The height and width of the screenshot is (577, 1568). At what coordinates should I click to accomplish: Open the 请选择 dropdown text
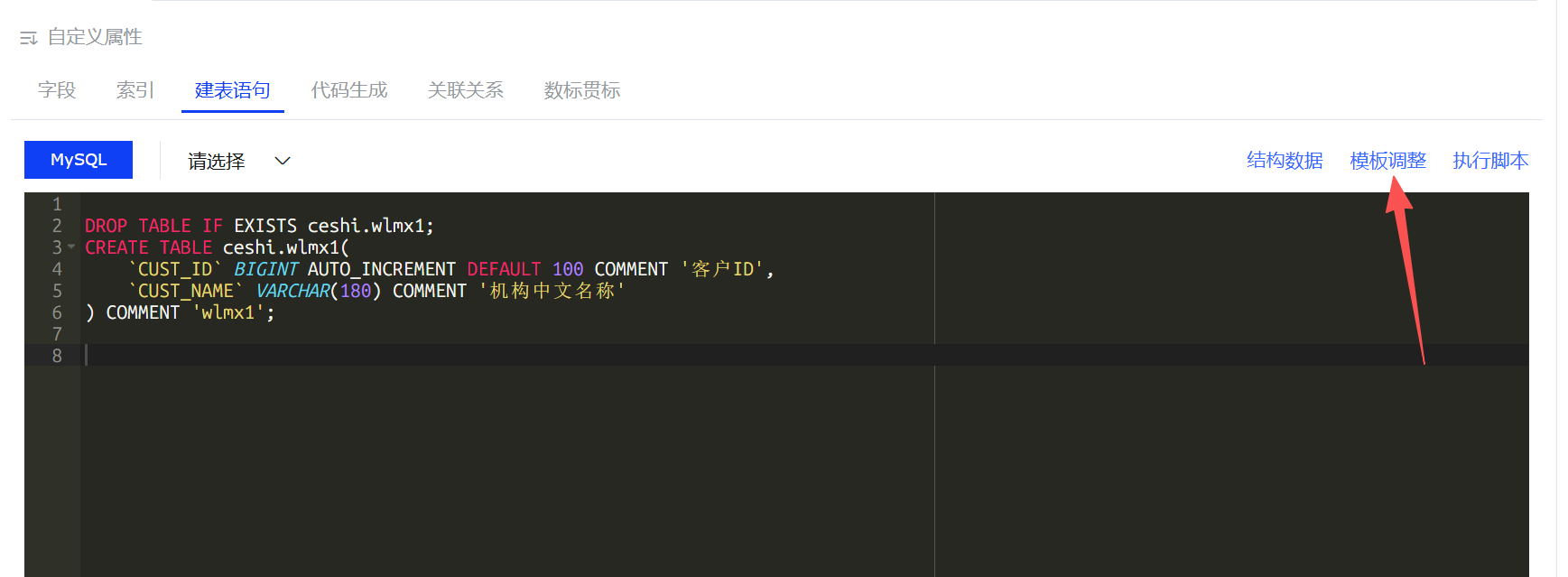click(217, 161)
